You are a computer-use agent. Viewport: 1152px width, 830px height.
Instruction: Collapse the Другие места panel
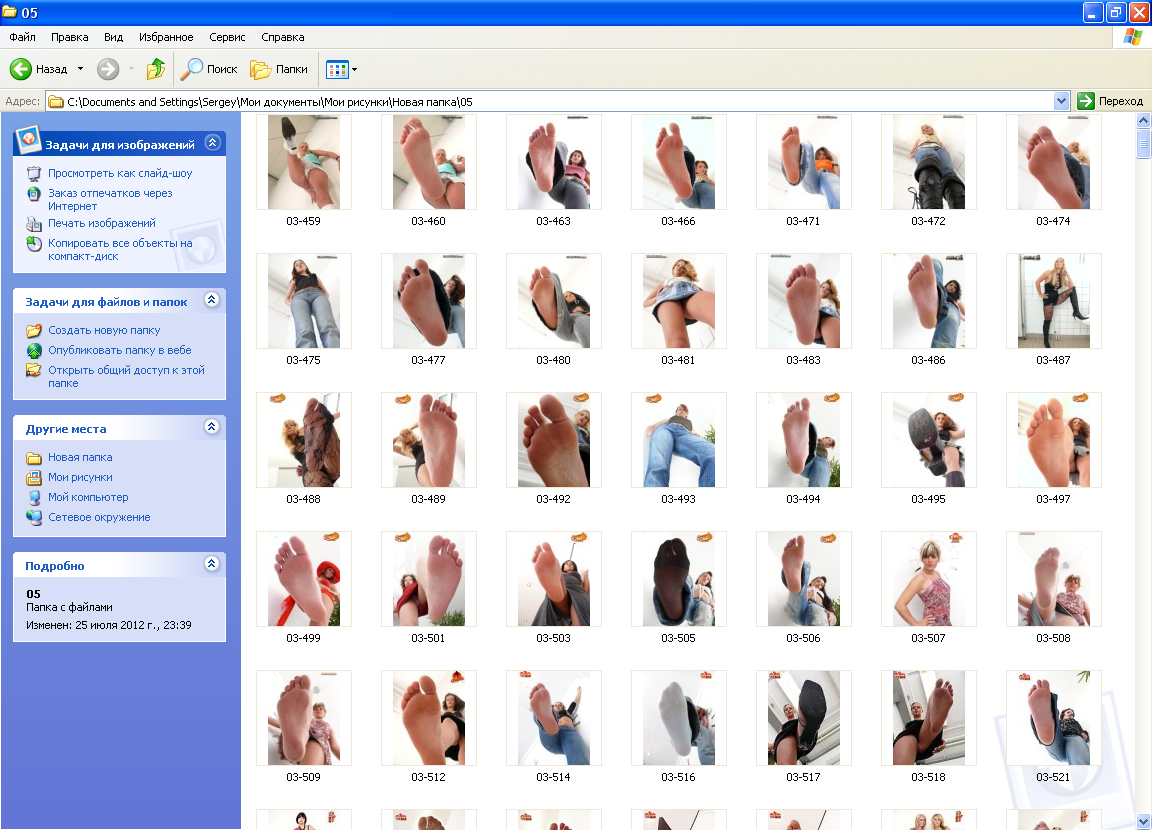[212, 427]
